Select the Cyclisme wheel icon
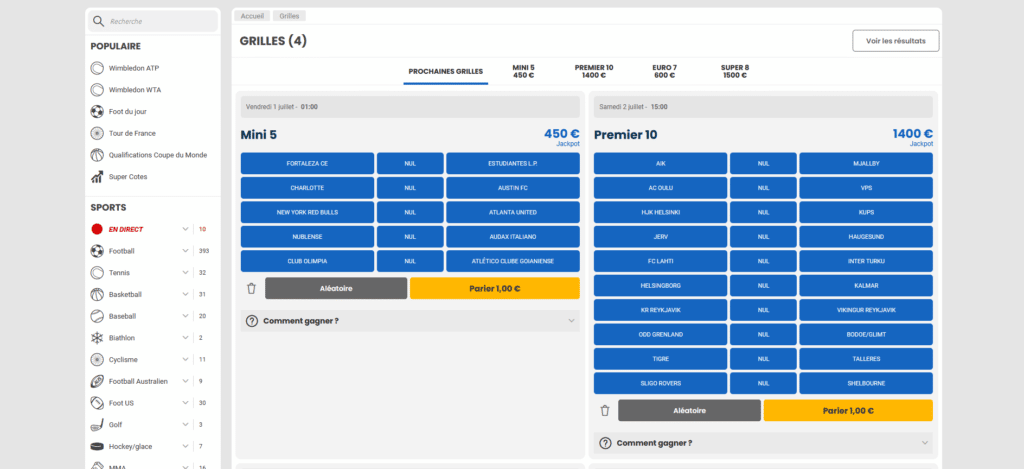This screenshot has height=469, width=1024. tap(97, 359)
